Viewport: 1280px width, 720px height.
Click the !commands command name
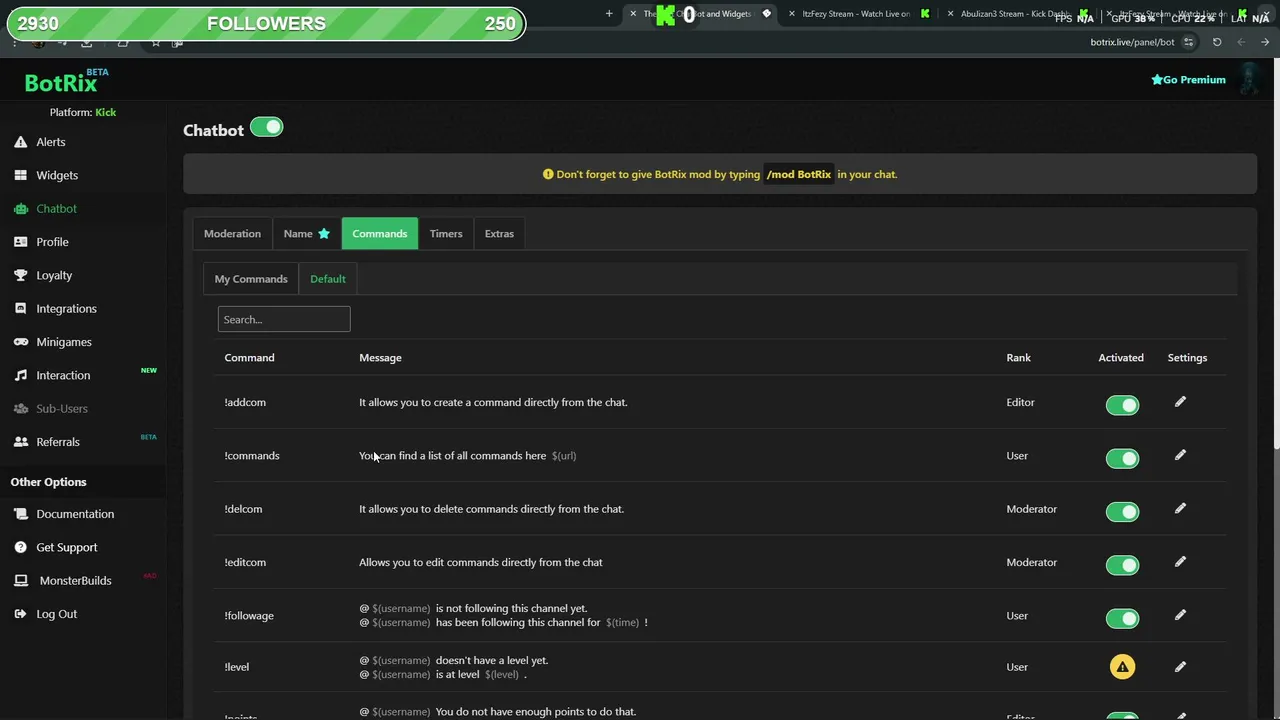pos(252,455)
